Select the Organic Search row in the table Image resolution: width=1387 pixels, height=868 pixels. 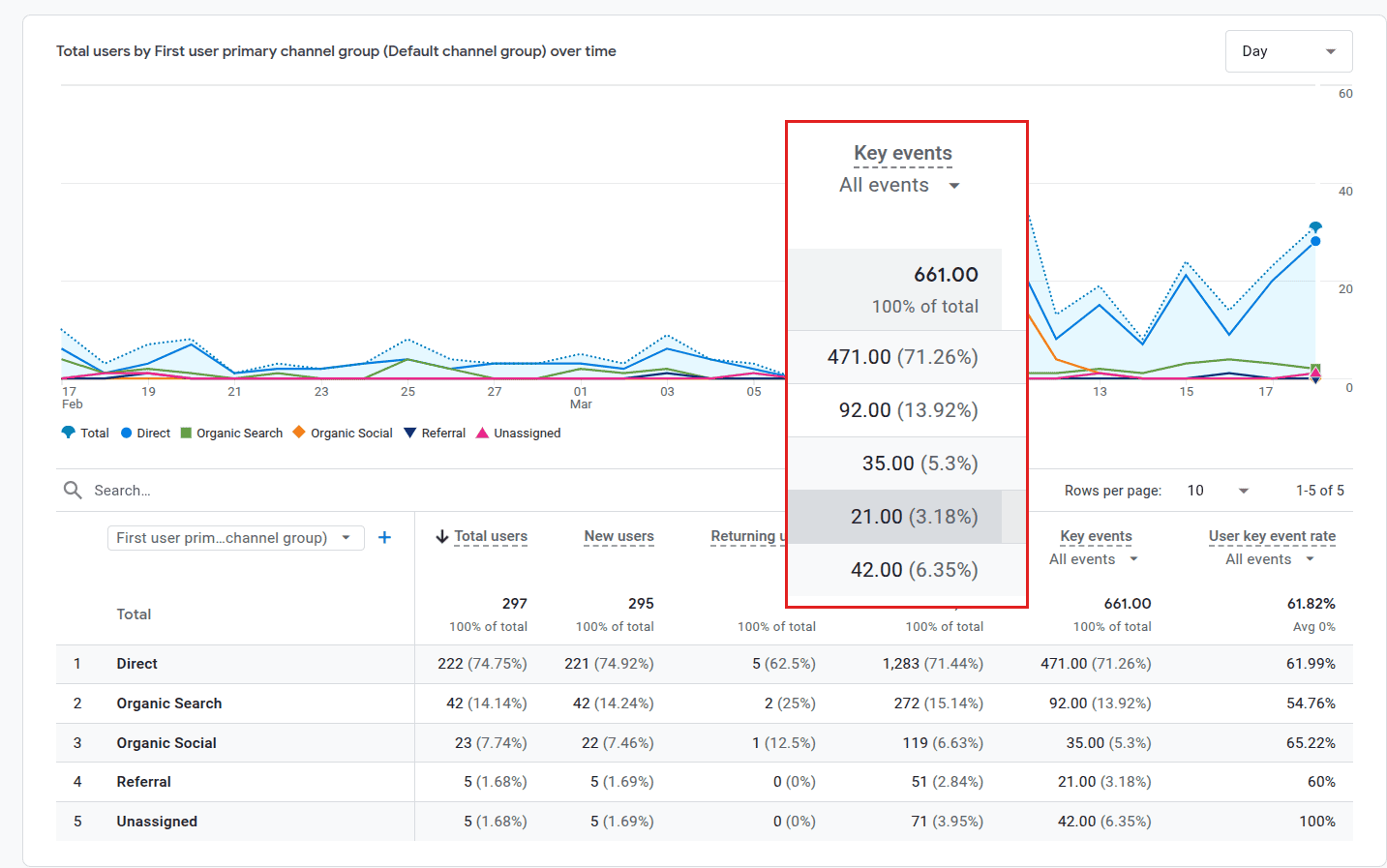coord(168,703)
